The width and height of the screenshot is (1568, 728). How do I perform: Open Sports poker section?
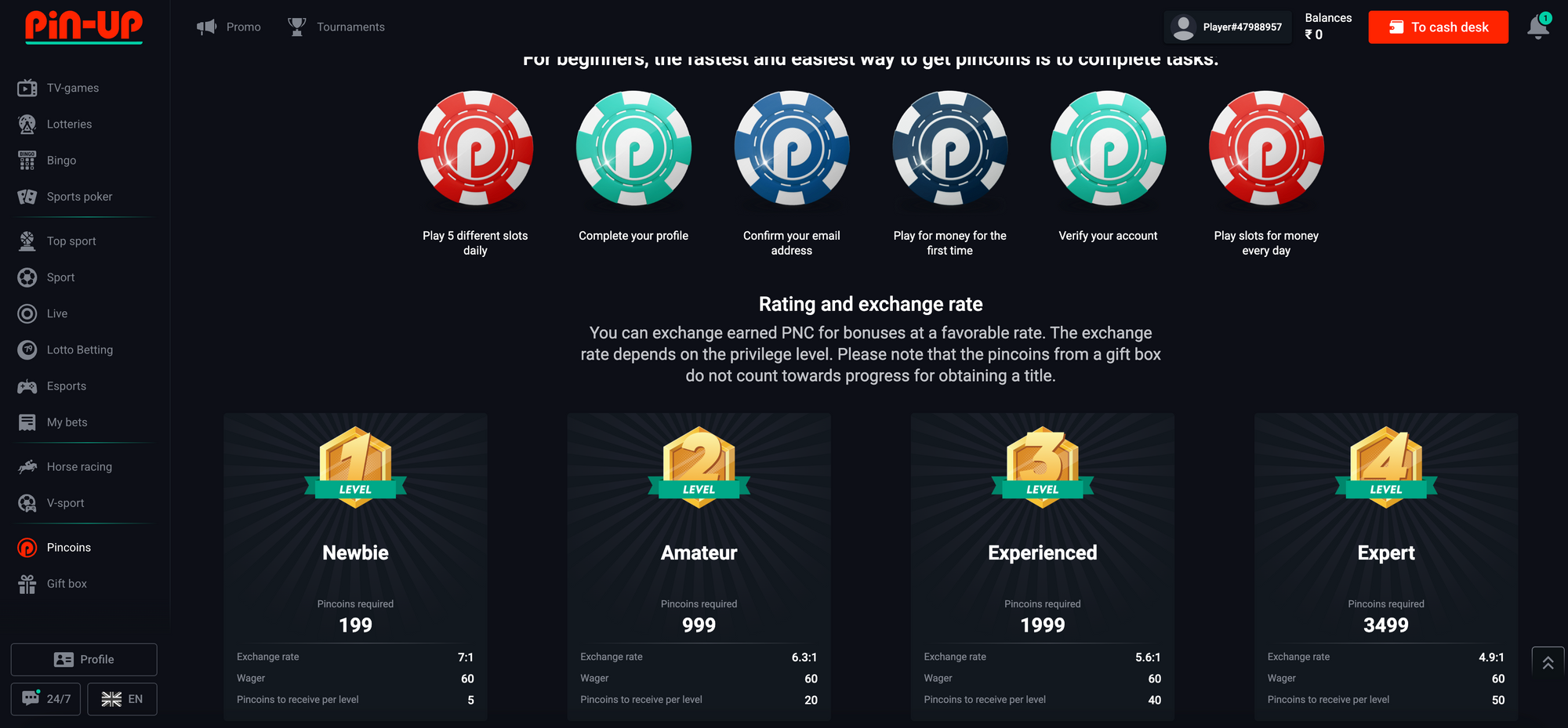click(79, 197)
